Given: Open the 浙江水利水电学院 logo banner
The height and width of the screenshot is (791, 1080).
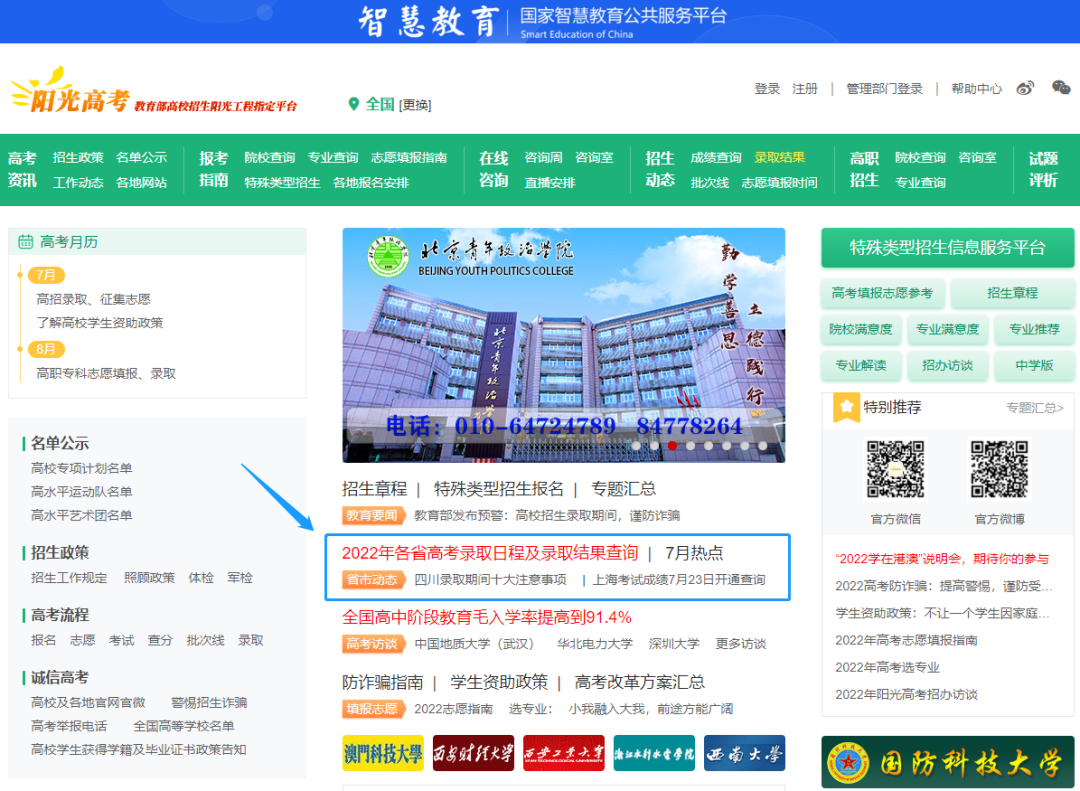Looking at the screenshot, I should (654, 753).
